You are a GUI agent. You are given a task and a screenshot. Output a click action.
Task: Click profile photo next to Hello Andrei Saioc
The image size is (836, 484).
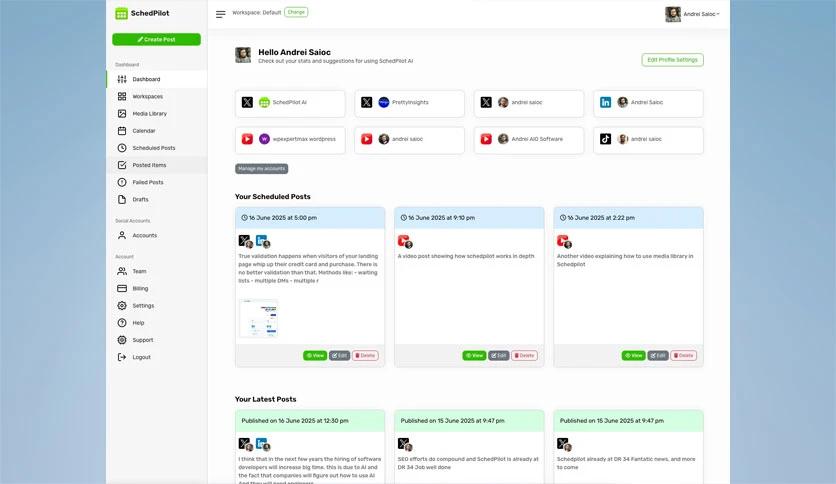point(243,55)
